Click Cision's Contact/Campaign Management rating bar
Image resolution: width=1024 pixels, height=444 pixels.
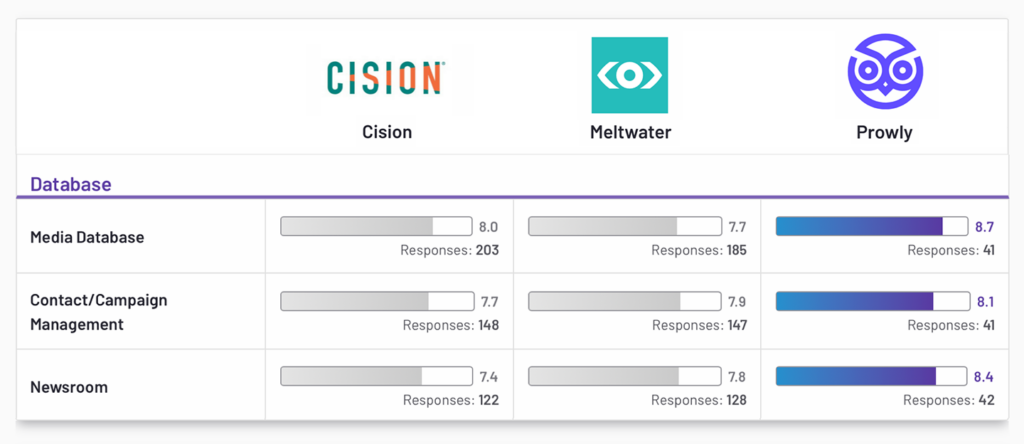(376, 301)
